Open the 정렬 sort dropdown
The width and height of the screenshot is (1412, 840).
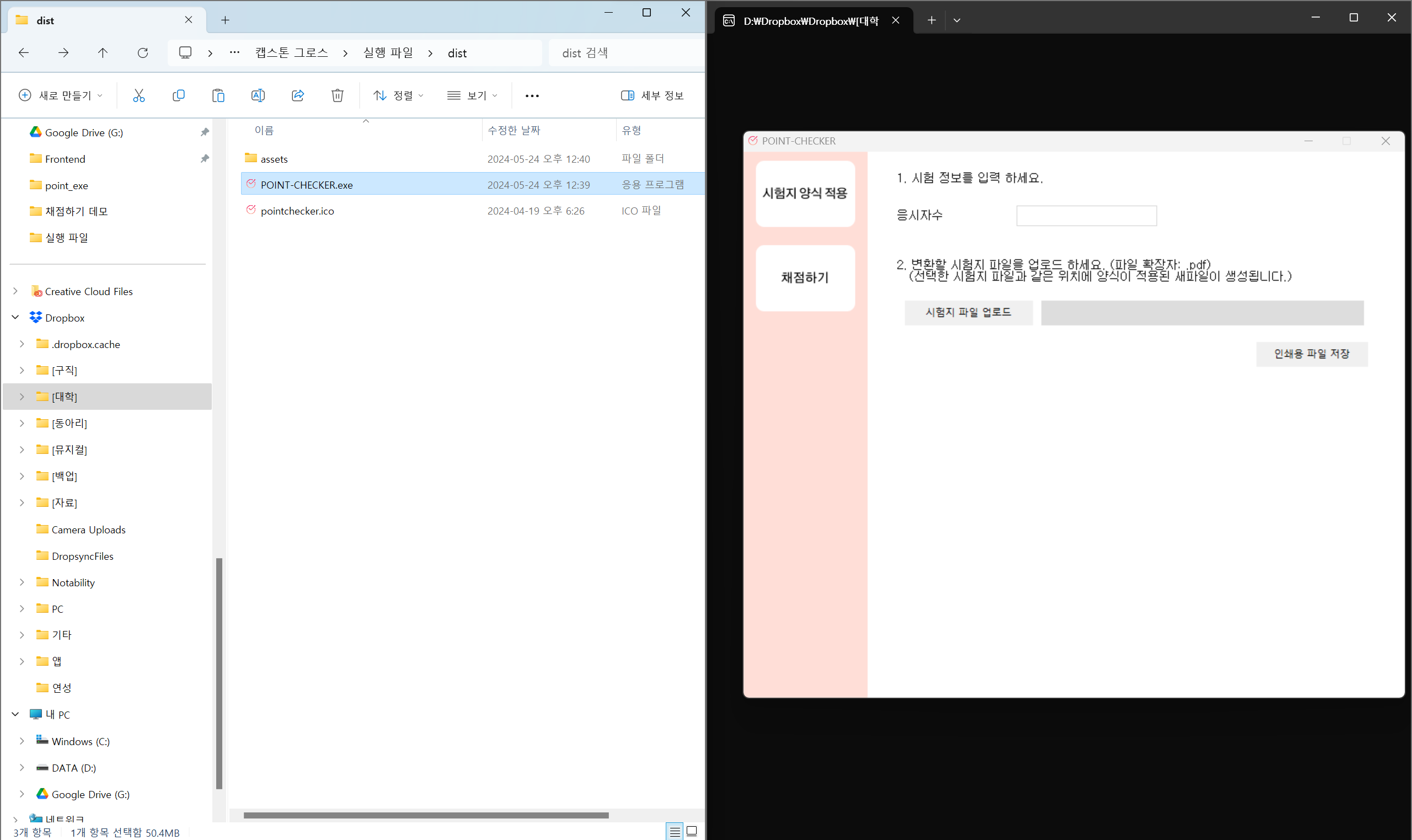click(398, 95)
